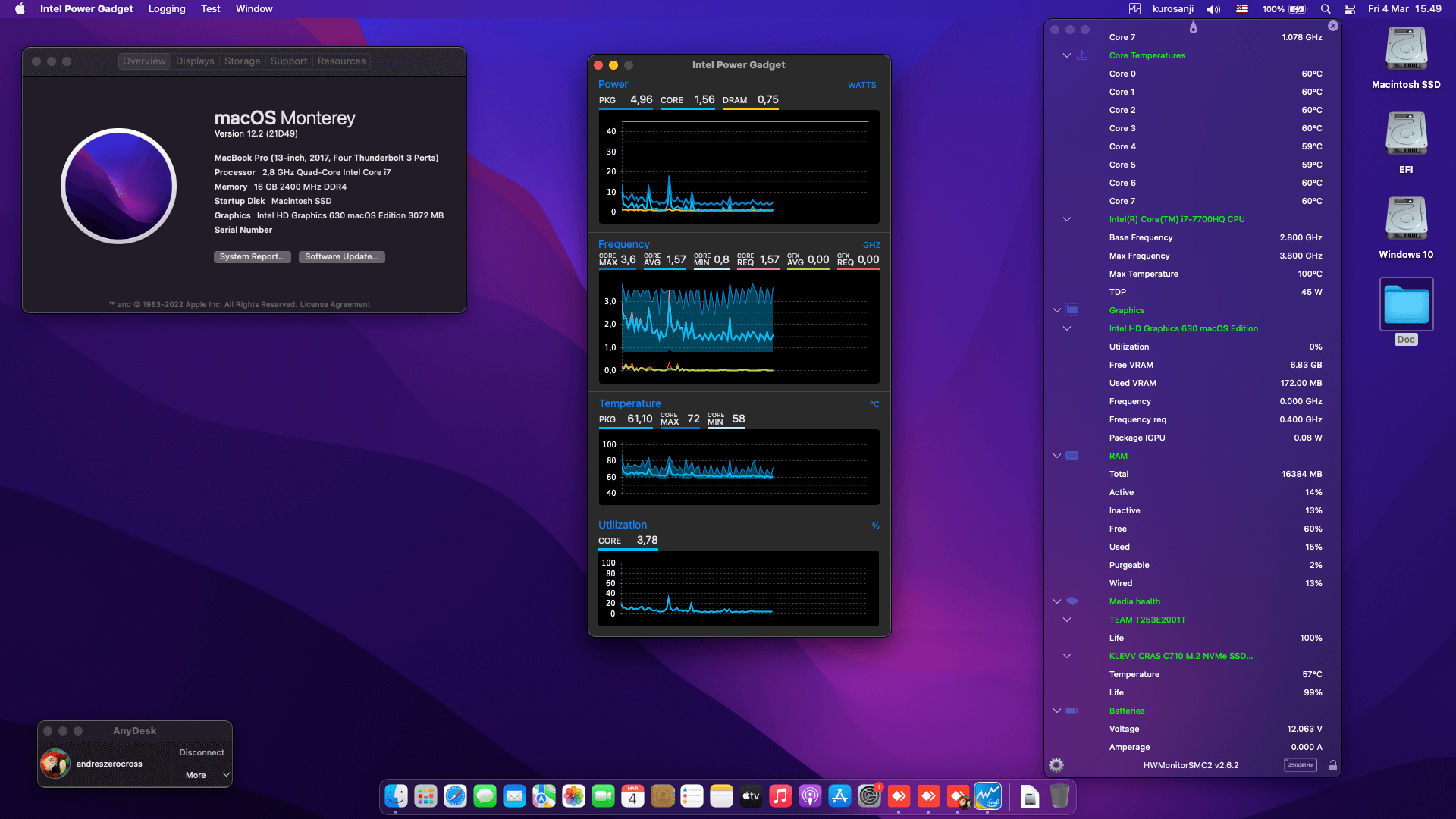Click the Media health section icon

click(1072, 601)
